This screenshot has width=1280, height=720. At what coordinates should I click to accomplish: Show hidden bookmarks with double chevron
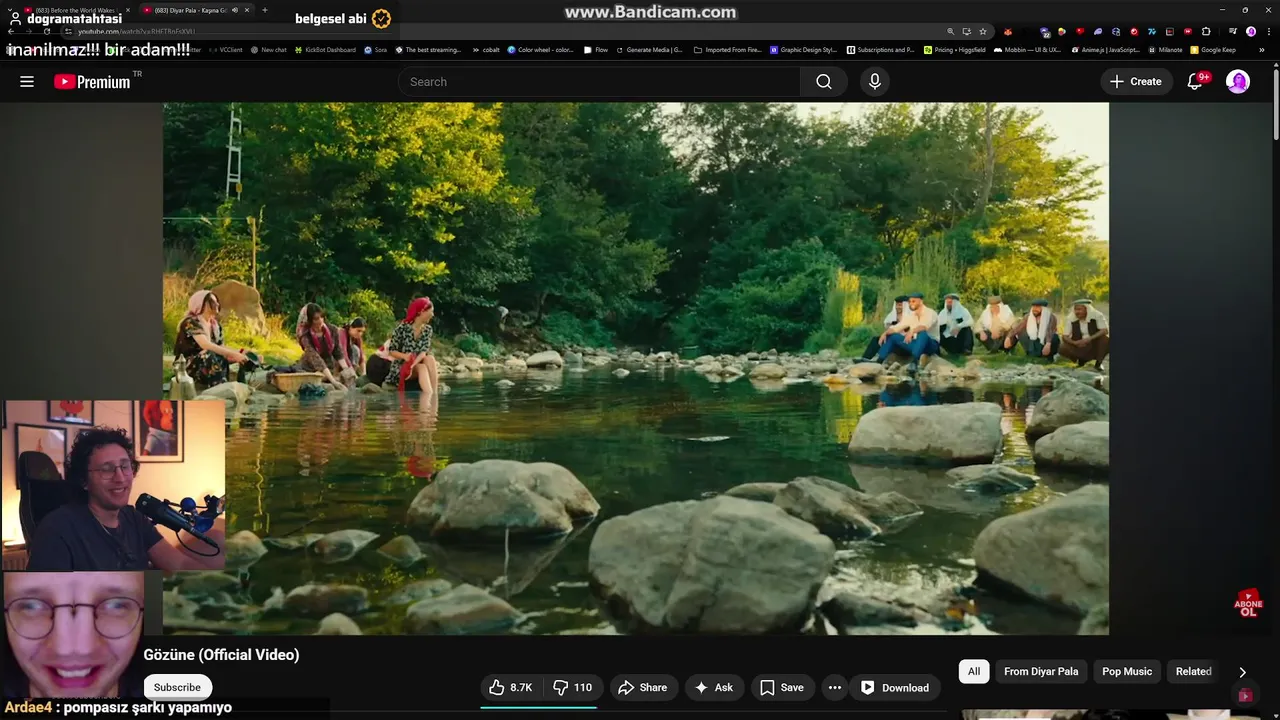[1261, 49]
